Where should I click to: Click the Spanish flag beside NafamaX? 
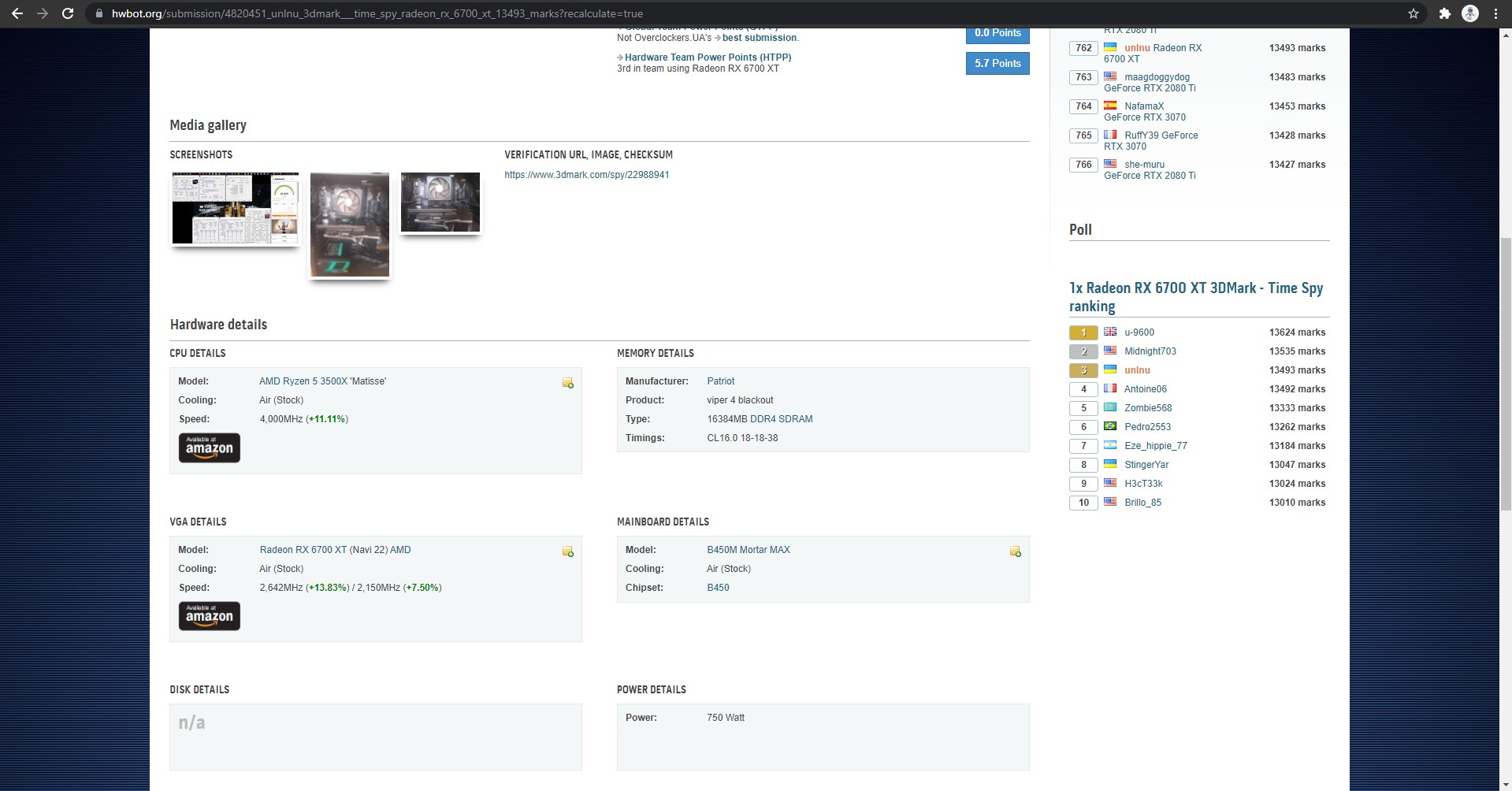1110,106
